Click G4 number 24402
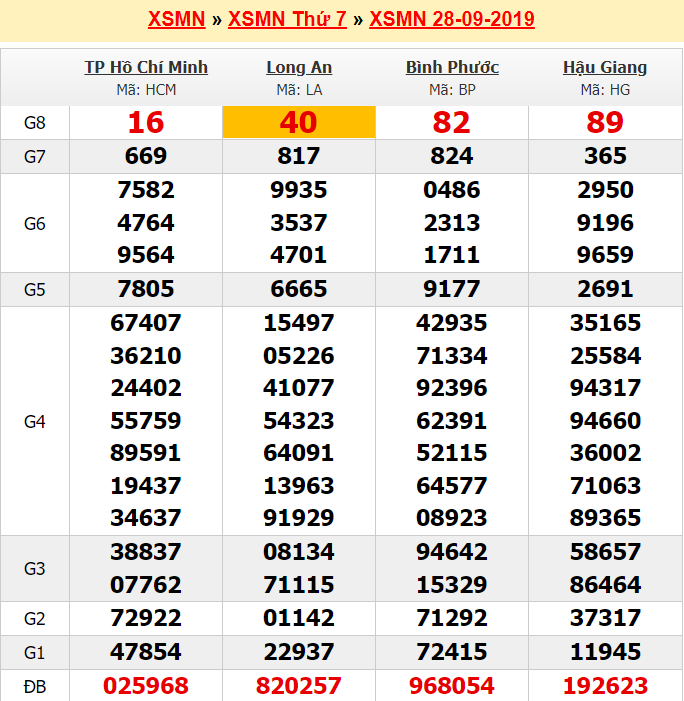Image resolution: width=684 pixels, height=701 pixels. (146, 388)
